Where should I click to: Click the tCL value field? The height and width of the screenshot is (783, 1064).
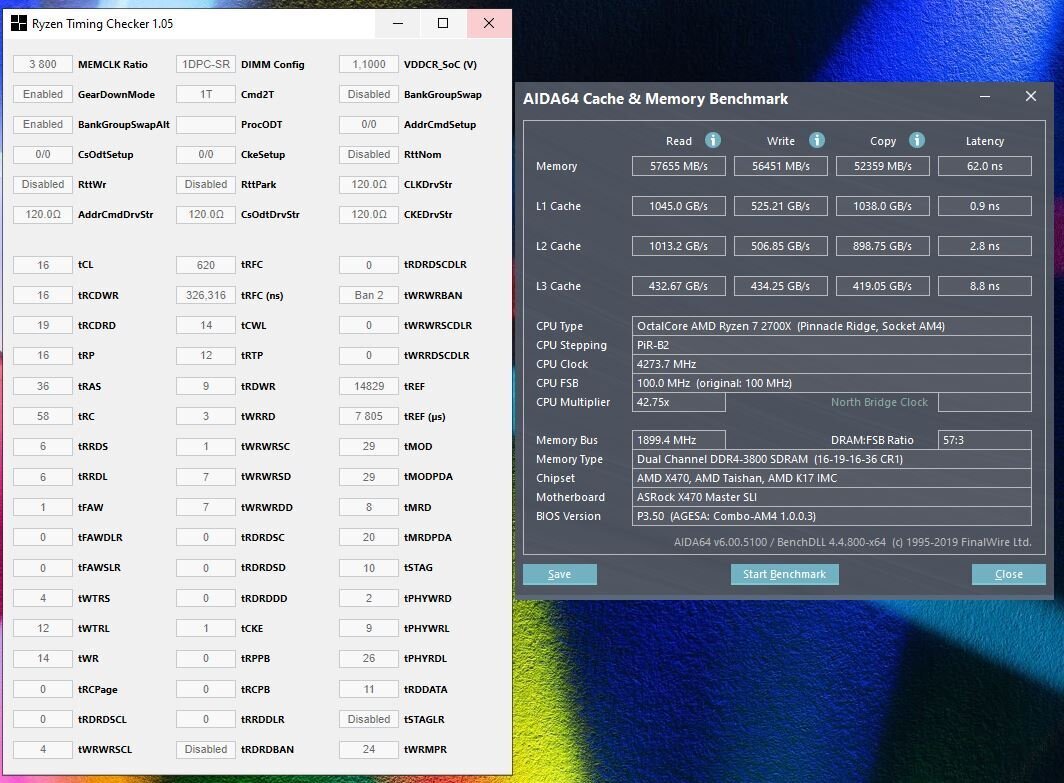click(43, 265)
